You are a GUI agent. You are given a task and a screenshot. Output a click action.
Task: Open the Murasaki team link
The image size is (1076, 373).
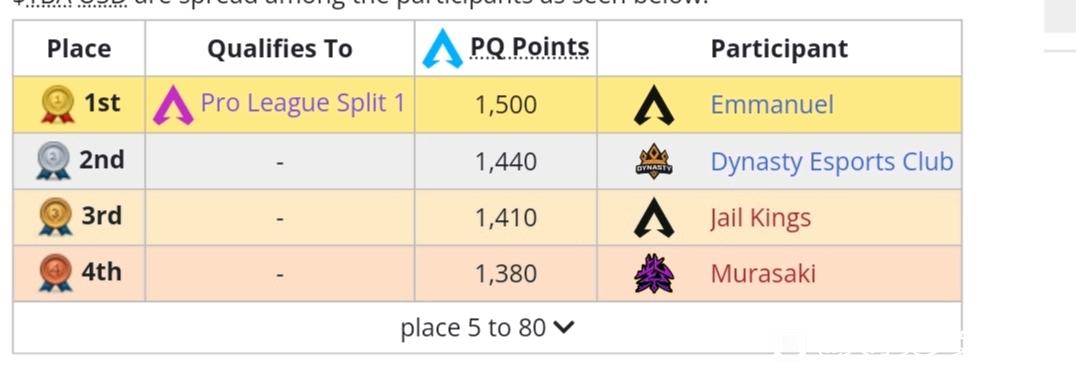pyautogui.click(x=763, y=274)
